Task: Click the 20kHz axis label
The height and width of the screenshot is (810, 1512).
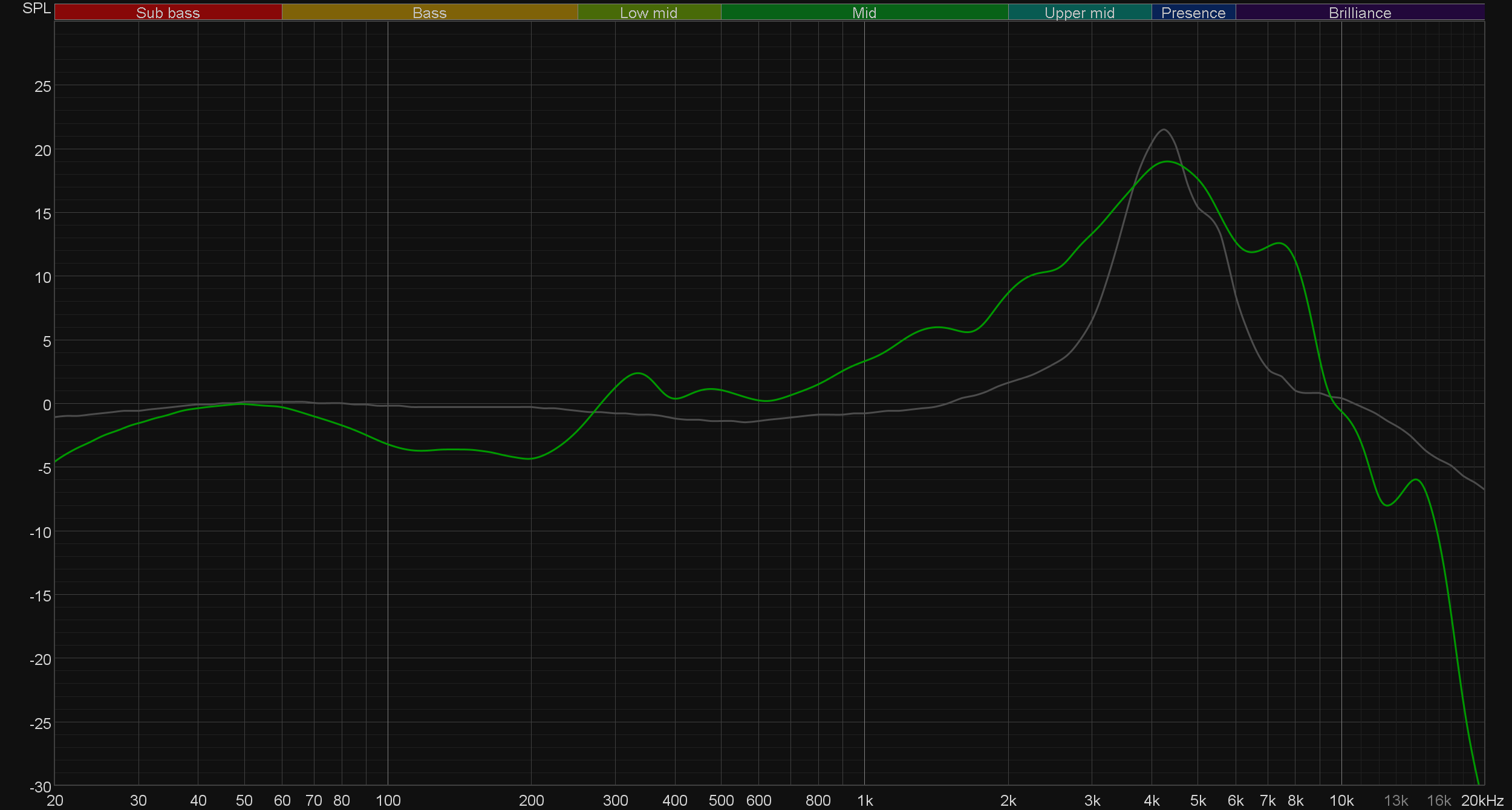Action: (1482, 801)
